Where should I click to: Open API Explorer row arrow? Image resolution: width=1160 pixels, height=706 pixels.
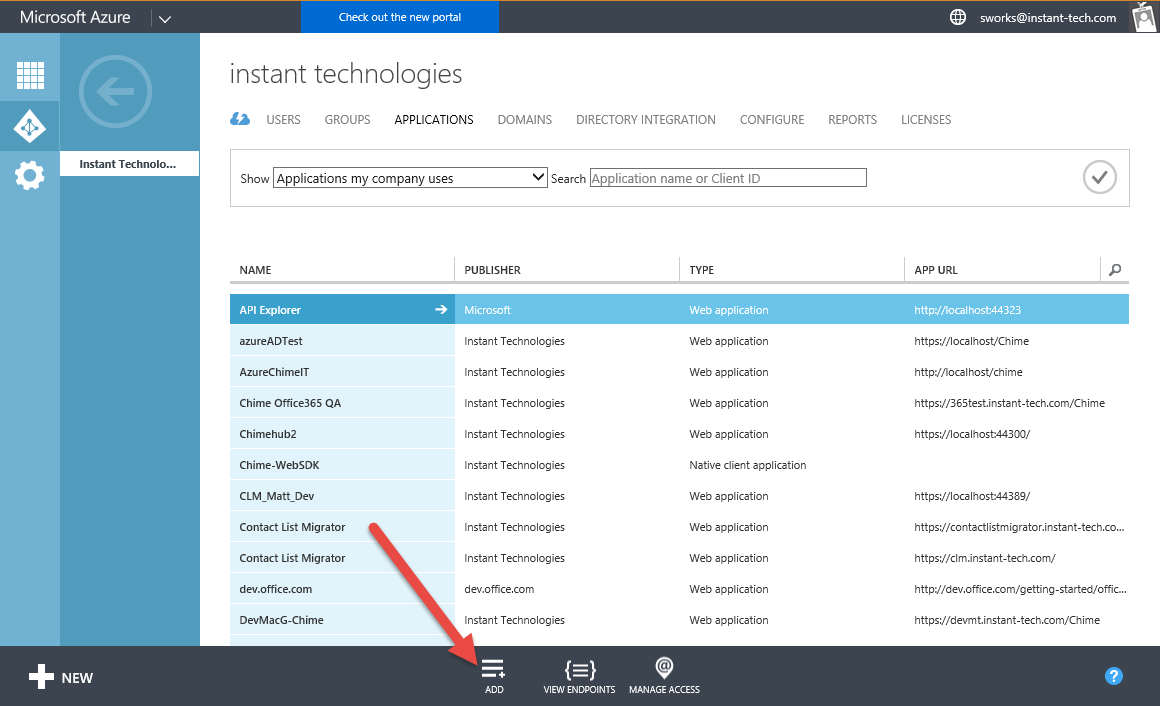point(441,309)
